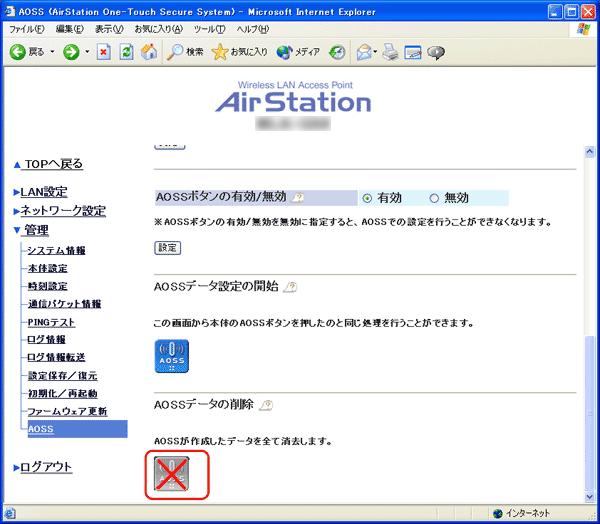Open the 初期化/再起動 link

coord(62,393)
